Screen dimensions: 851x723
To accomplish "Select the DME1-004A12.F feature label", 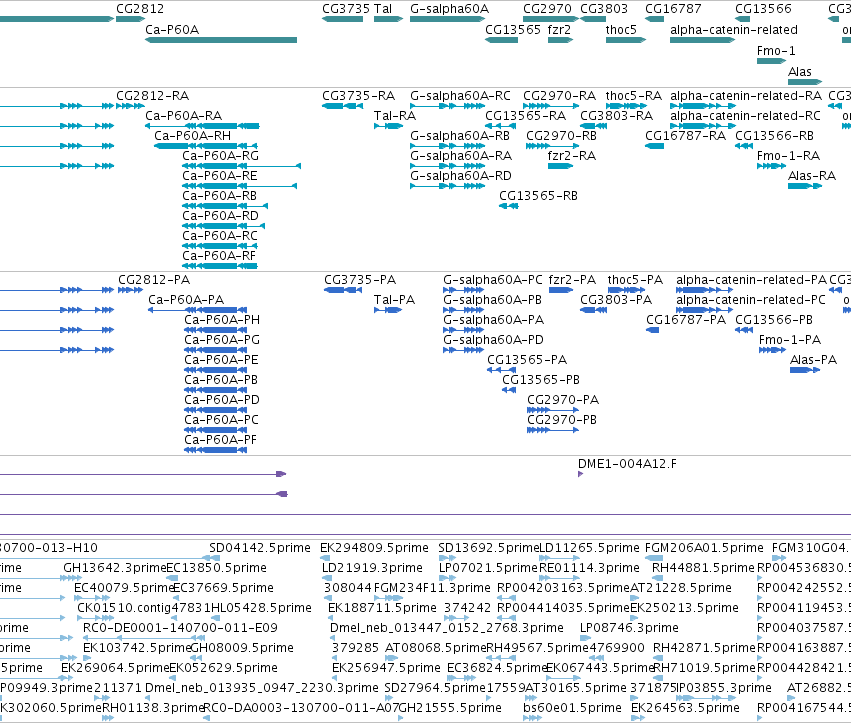I will (627, 464).
